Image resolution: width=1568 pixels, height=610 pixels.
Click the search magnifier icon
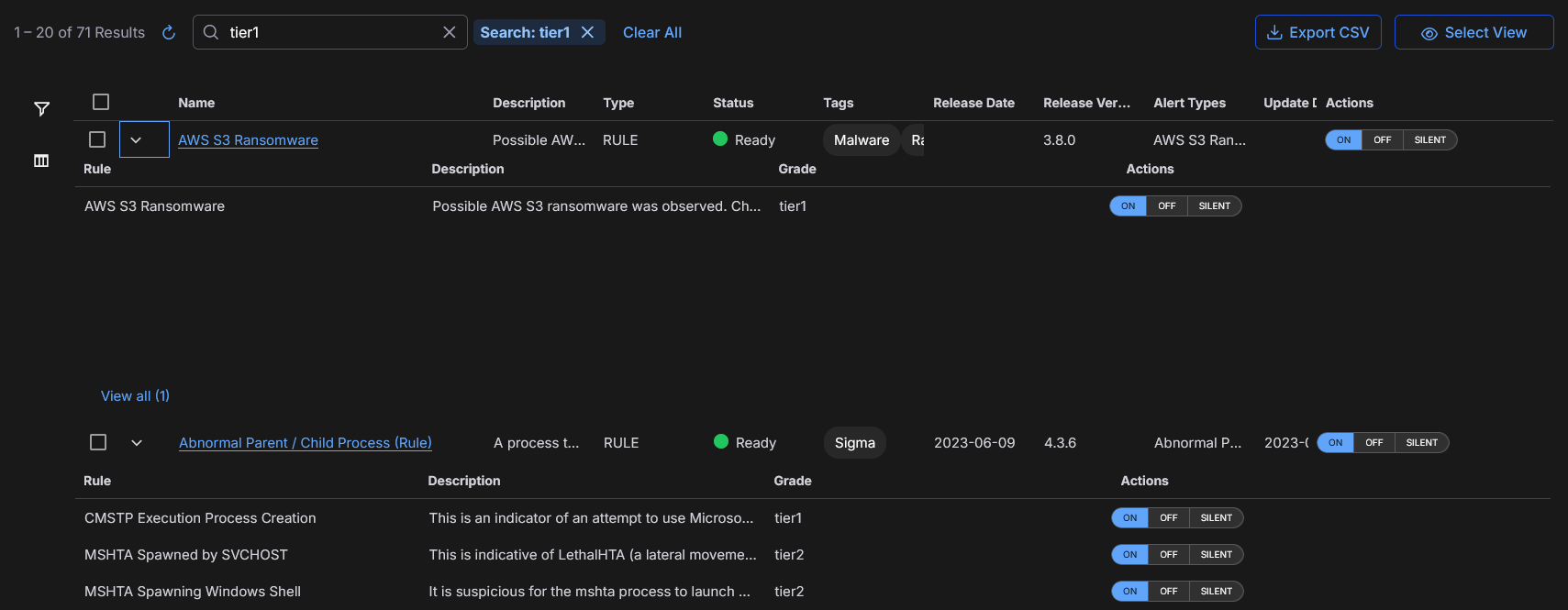(211, 32)
